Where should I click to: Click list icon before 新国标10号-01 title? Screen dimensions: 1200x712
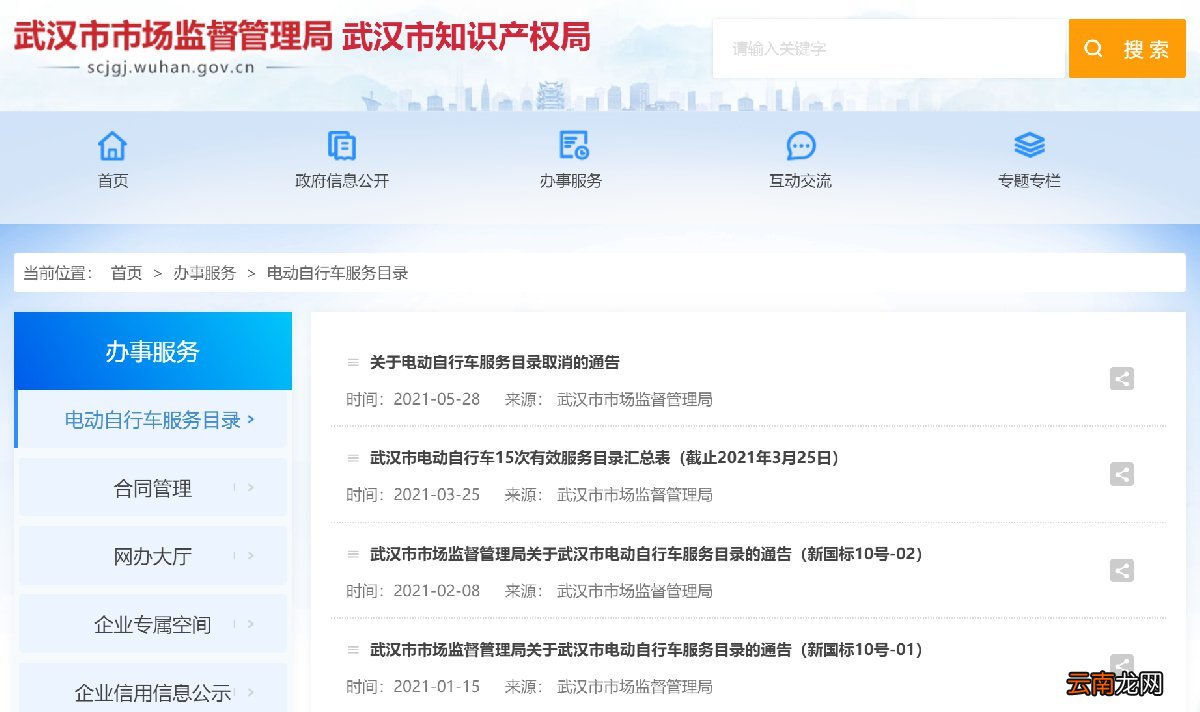click(353, 650)
